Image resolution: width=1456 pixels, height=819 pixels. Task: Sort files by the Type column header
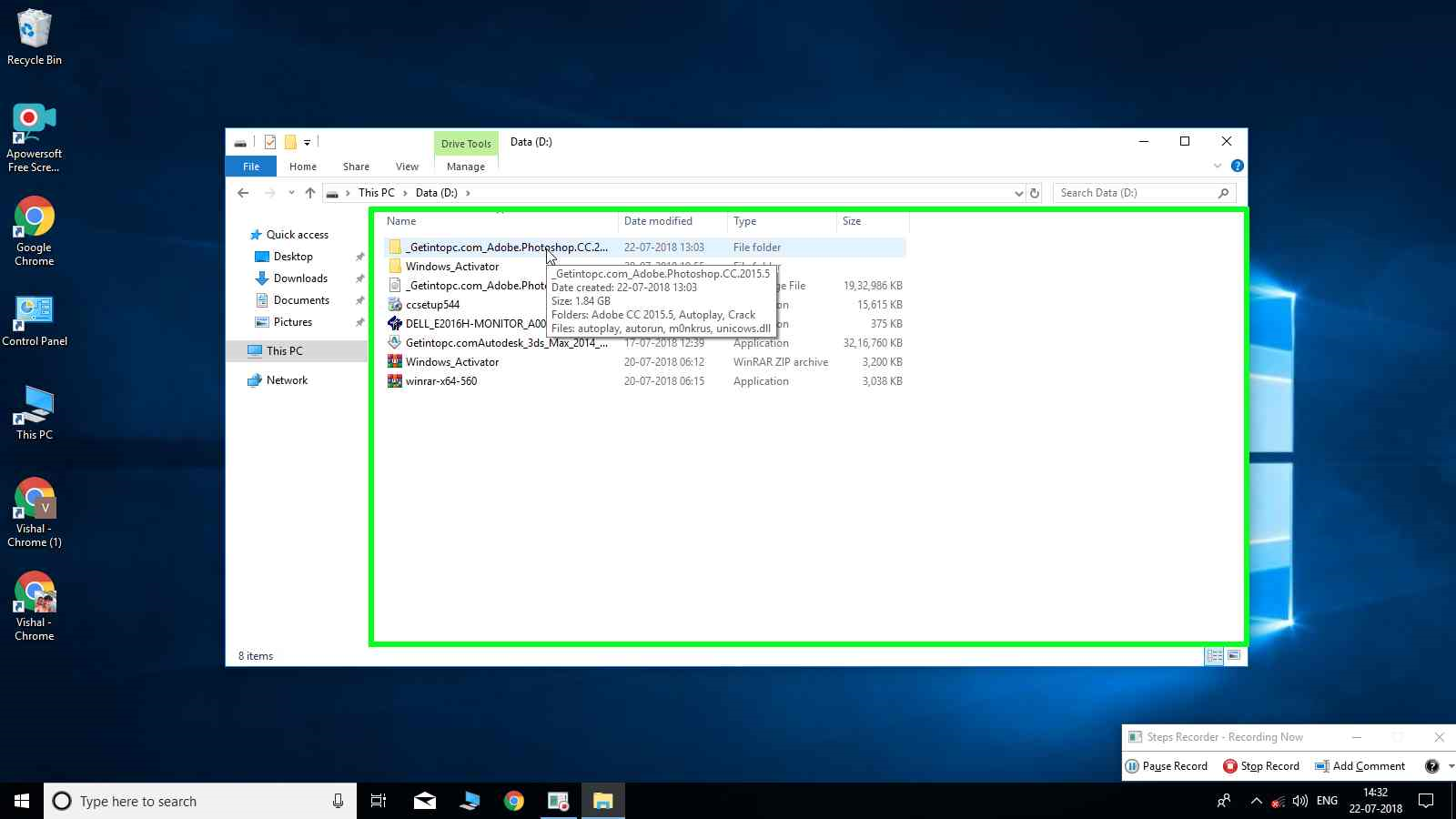(782, 221)
